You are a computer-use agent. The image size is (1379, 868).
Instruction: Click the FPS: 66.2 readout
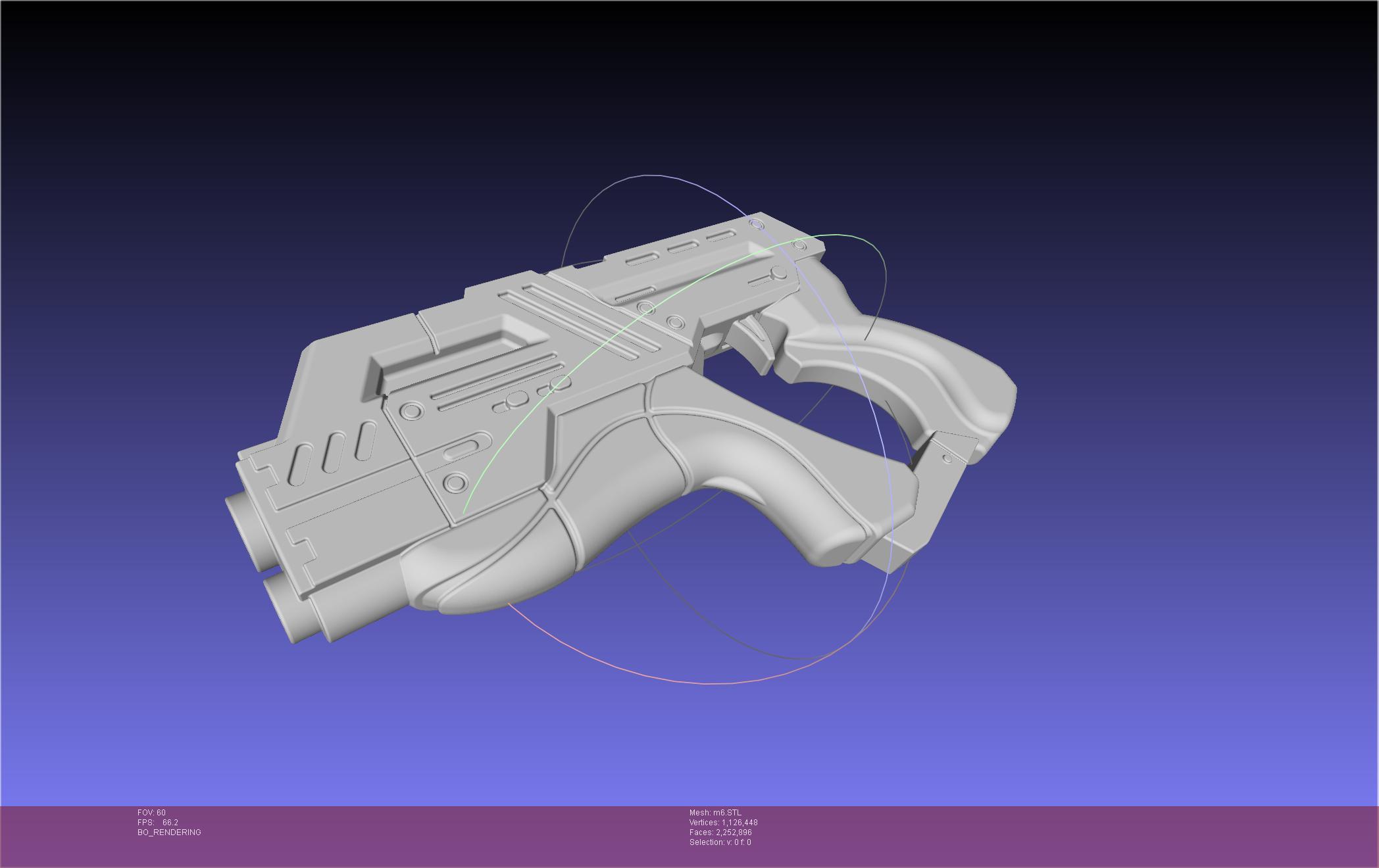click(x=158, y=823)
